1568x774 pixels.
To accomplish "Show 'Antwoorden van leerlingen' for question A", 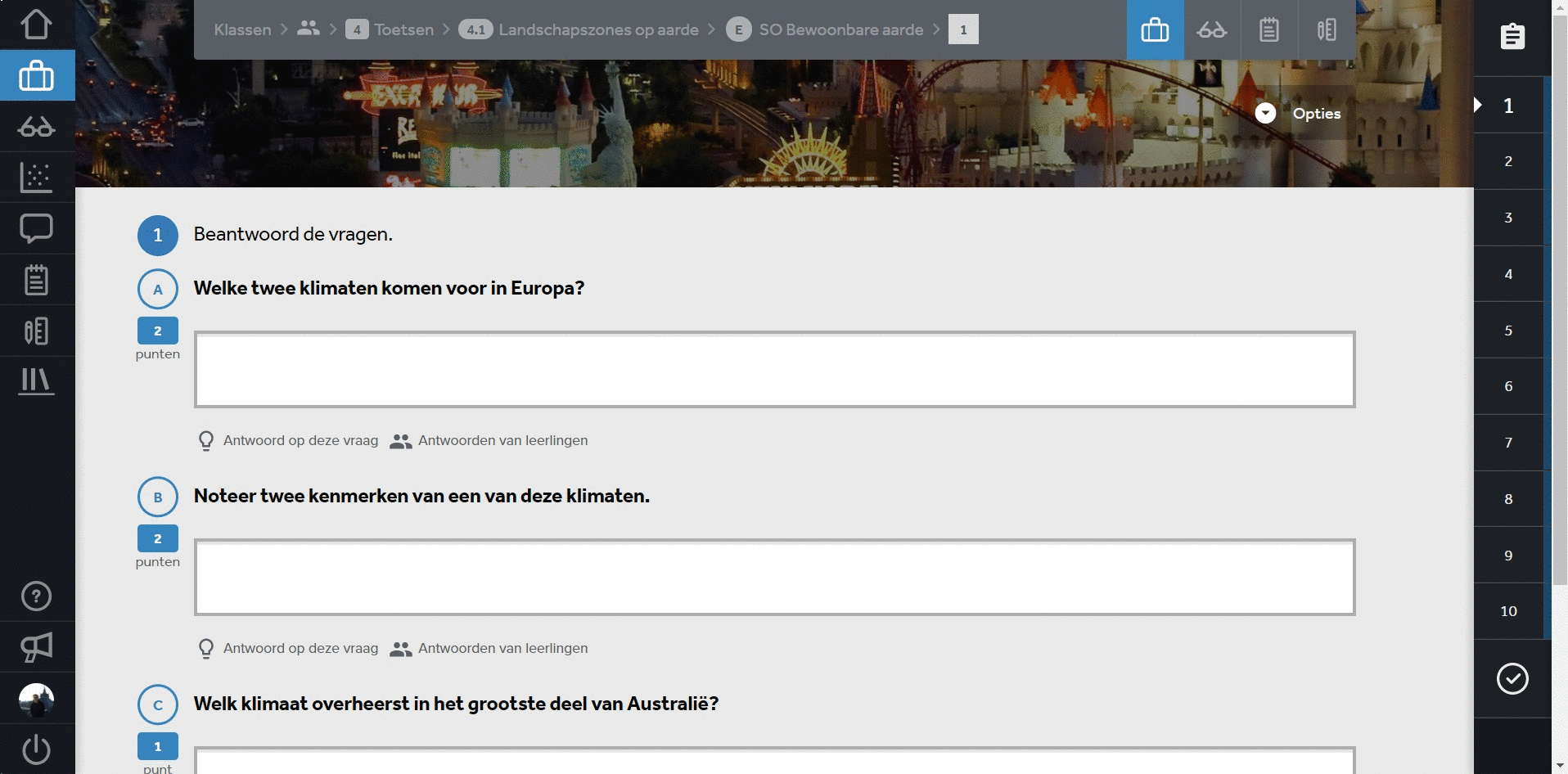I will (x=489, y=441).
